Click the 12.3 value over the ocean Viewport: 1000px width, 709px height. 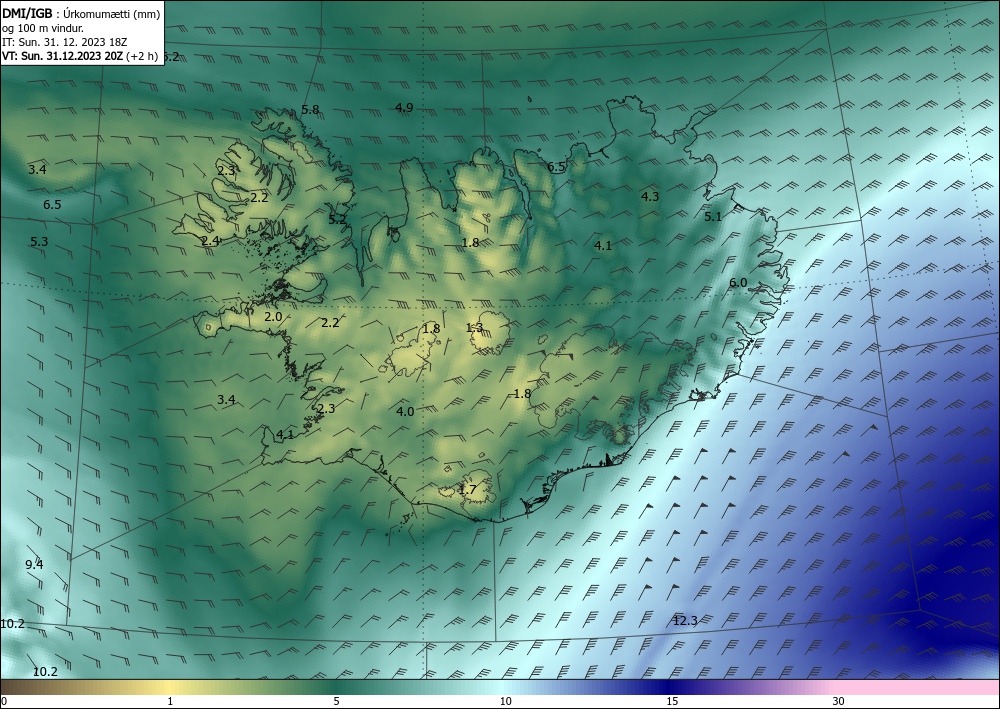point(686,620)
